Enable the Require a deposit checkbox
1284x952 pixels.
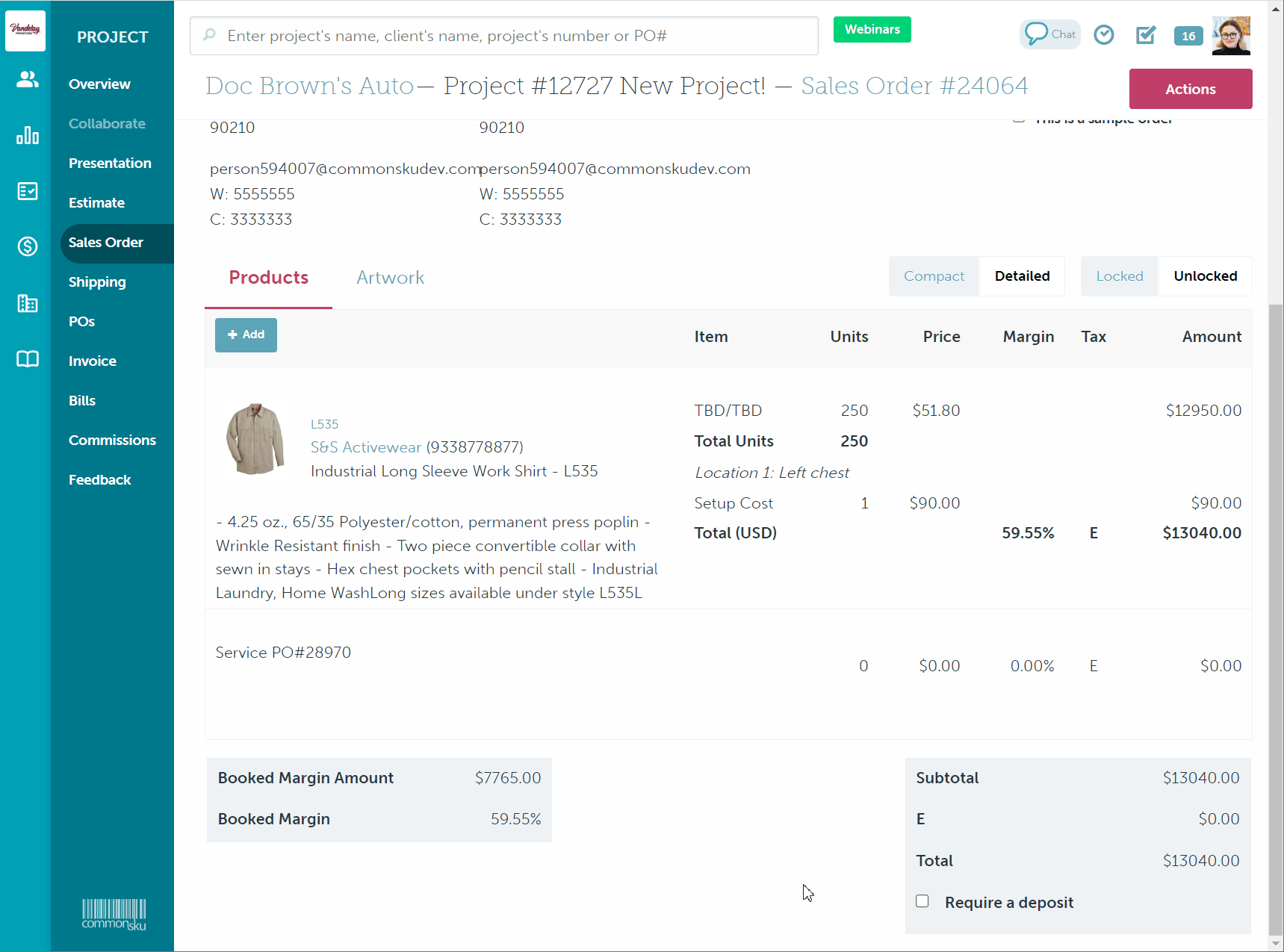(922, 901)
